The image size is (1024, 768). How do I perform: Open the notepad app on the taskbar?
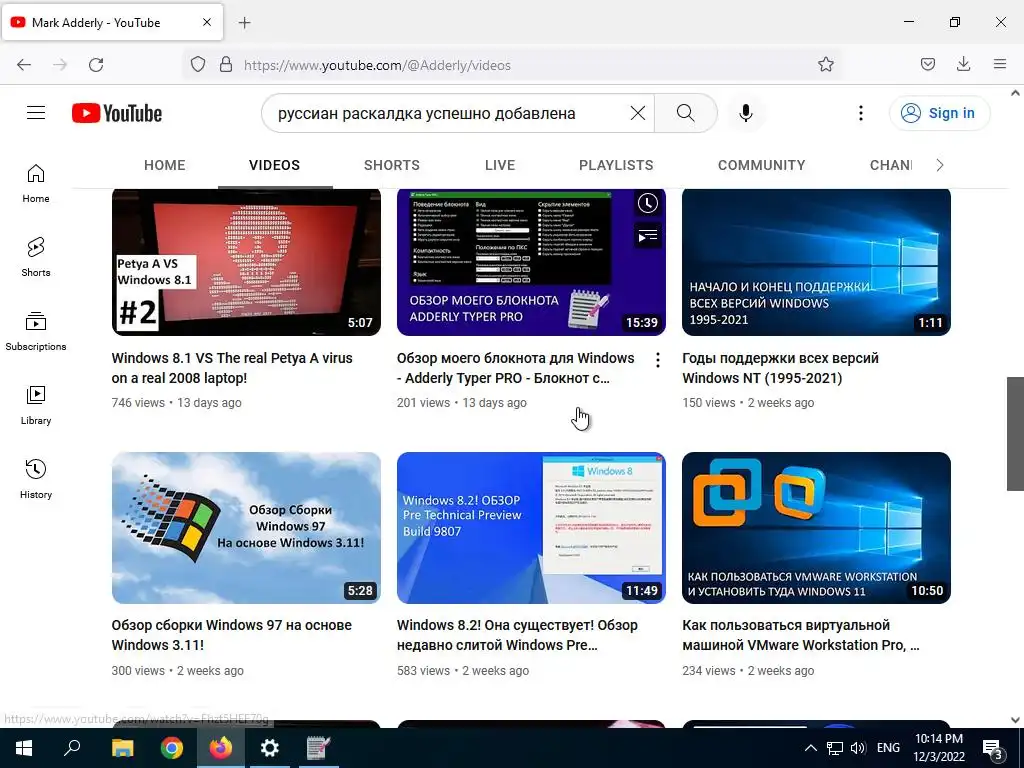[319, 748]
